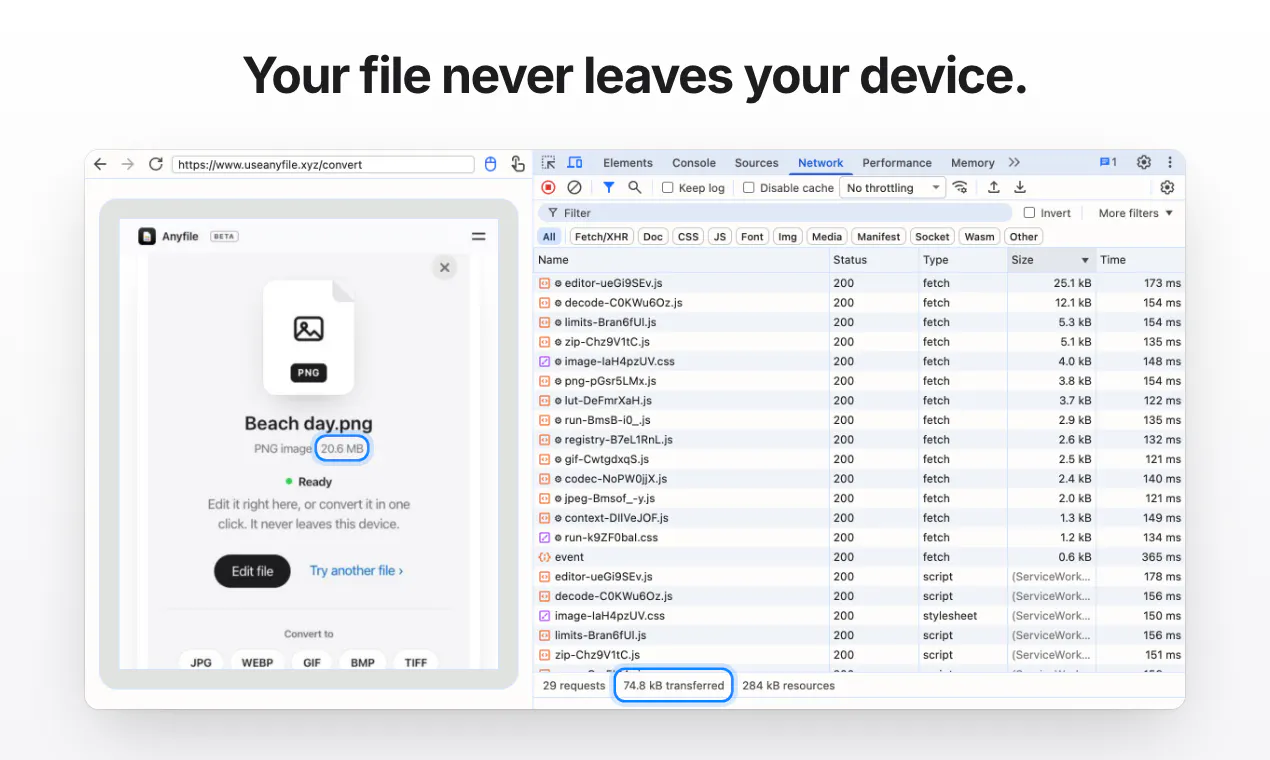Click the touch emulation hand icon
1270x760 pixels.
[518, 164]
